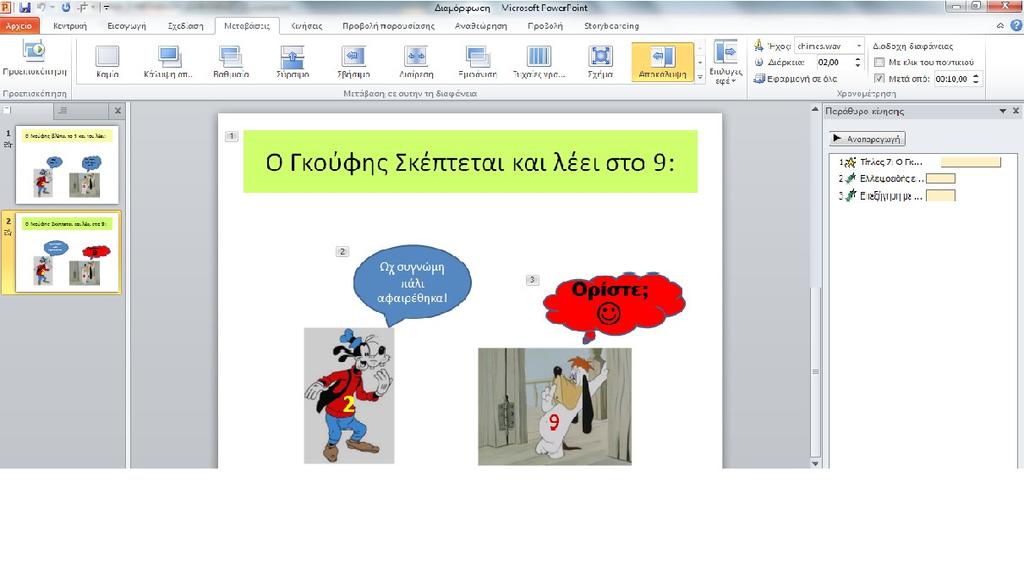Viewport: 1024px width, 570px height.
Task: Minimize the ribbon with the caret icon
Action: (1000, 25)
